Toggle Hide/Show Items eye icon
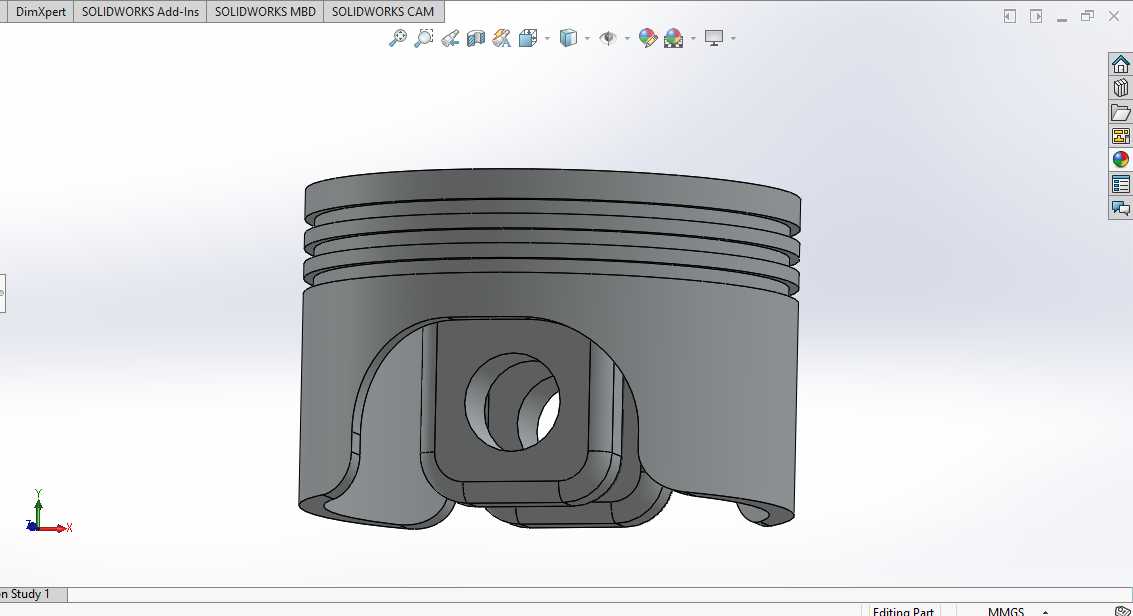Image resolution: width=1133 pixels, height=616 pixels. [608, 38]
